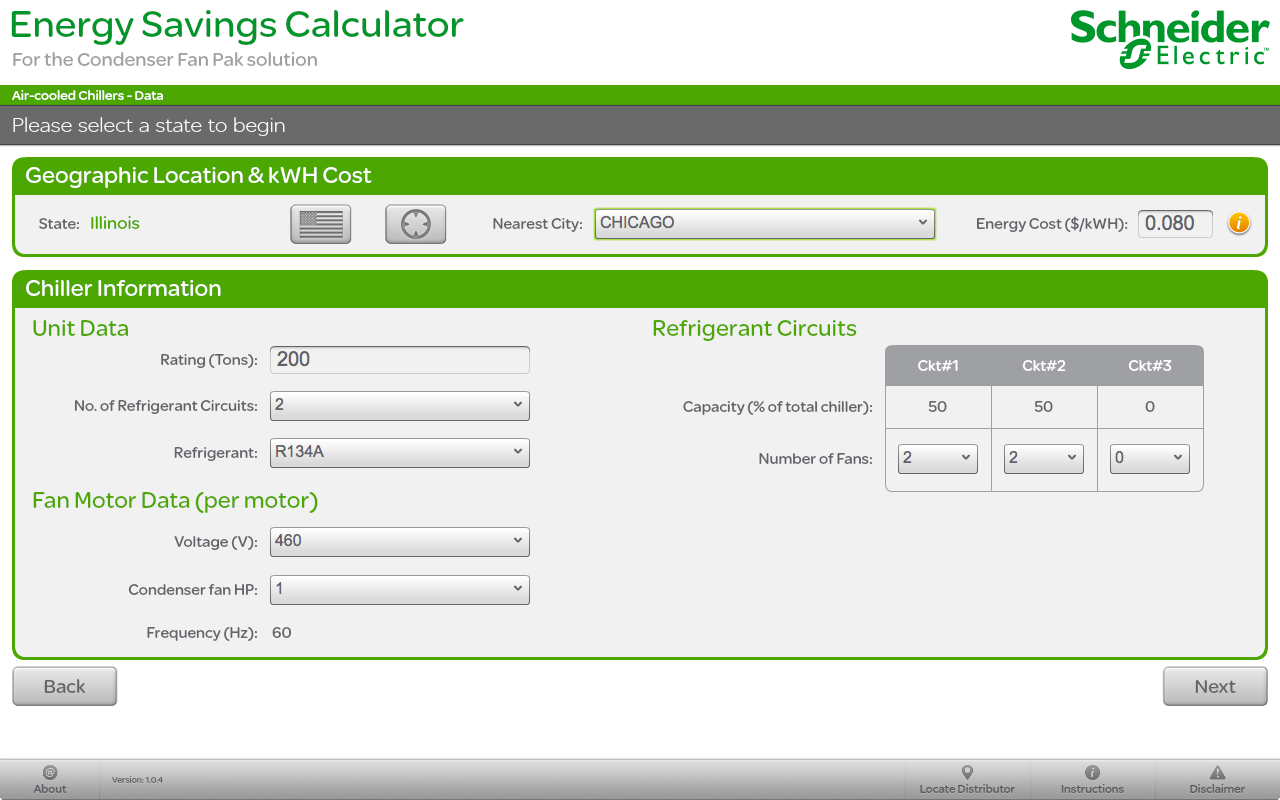The height and width of the screenshot is (800, 1280).
Task: Click the Next button
Action: 1215,686
